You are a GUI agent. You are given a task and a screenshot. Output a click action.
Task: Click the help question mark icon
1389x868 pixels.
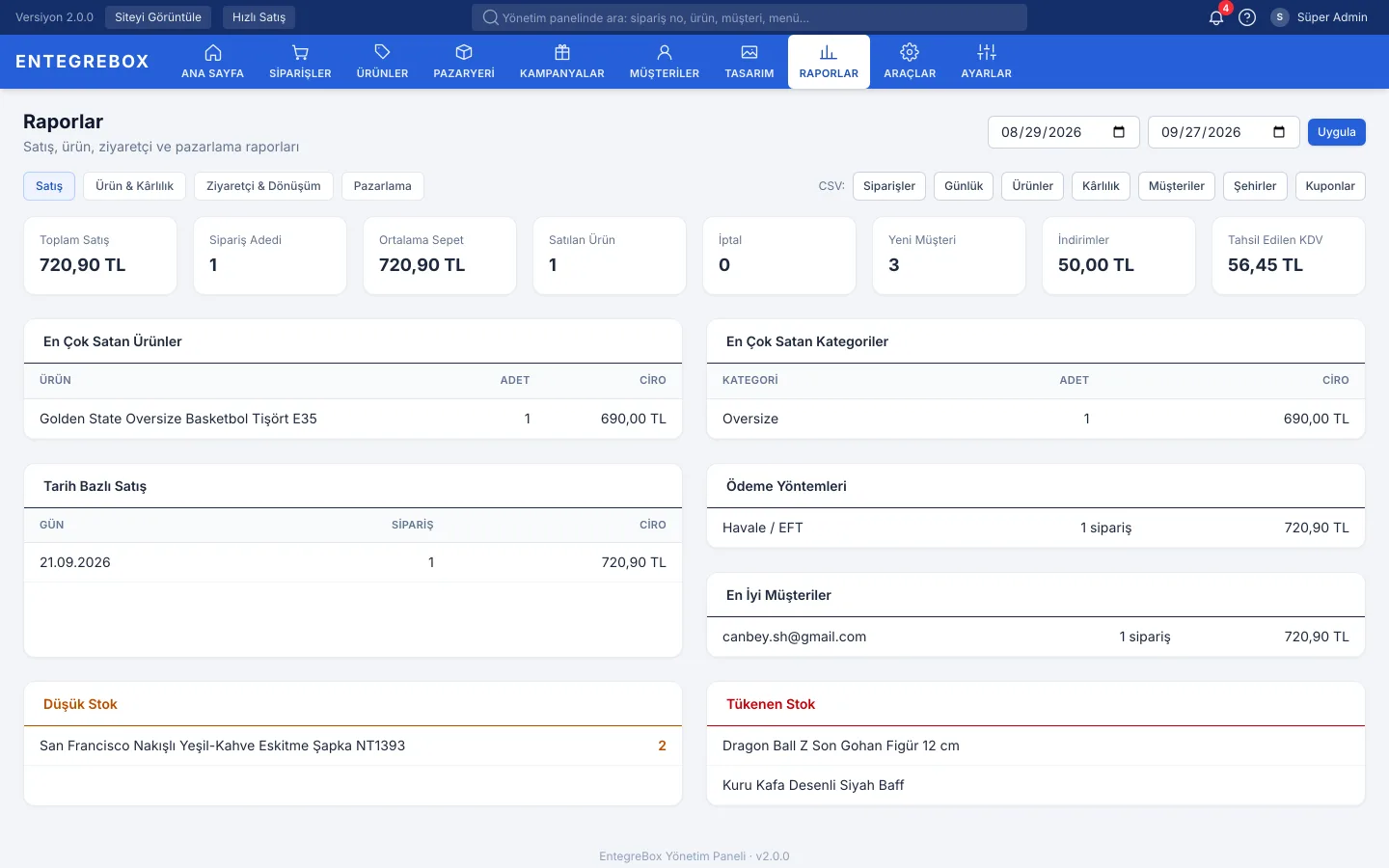click(x=1247, y=17)
